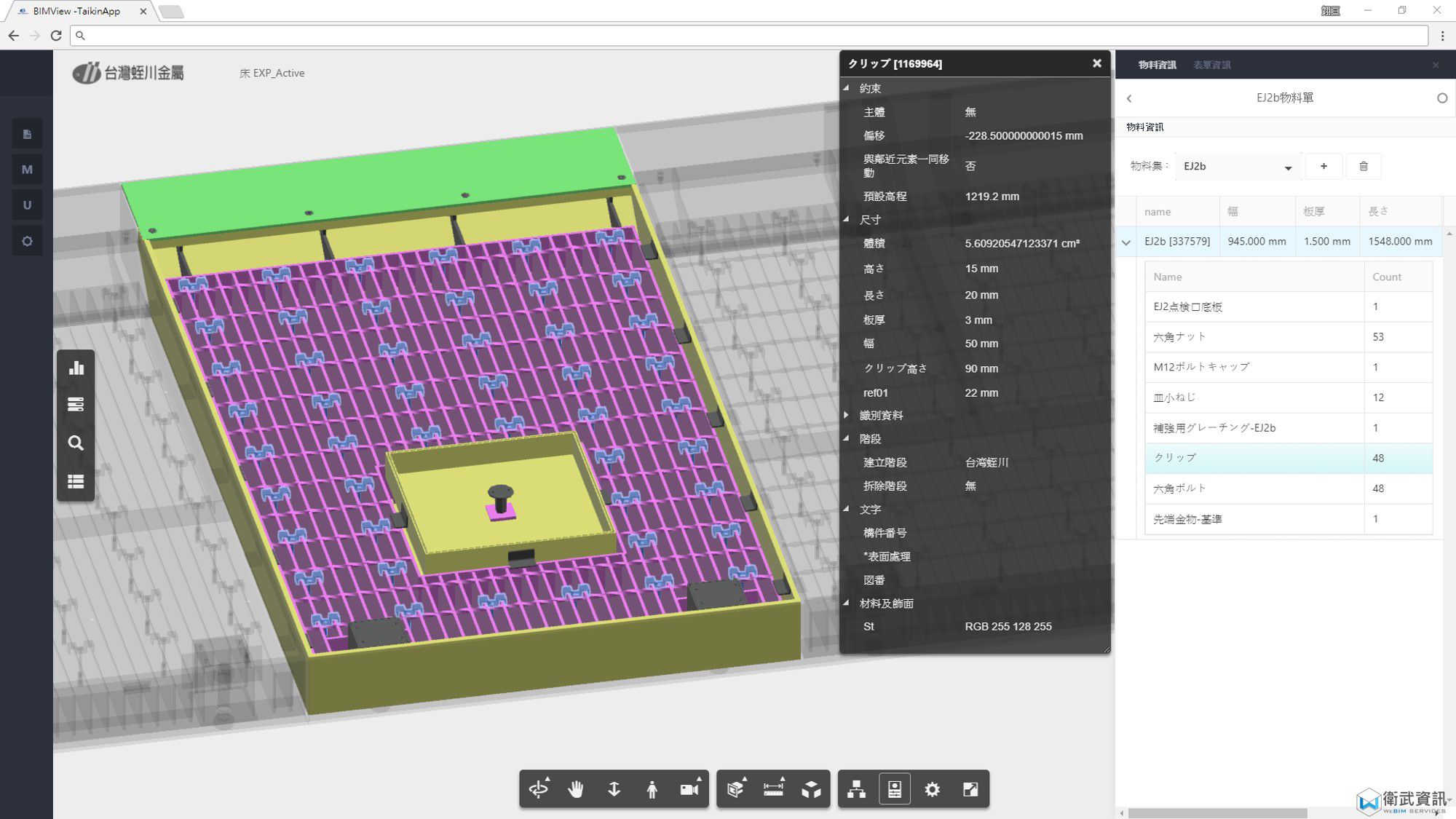
Task: Open the camera interactions tool
Action: tap(689, 789)
